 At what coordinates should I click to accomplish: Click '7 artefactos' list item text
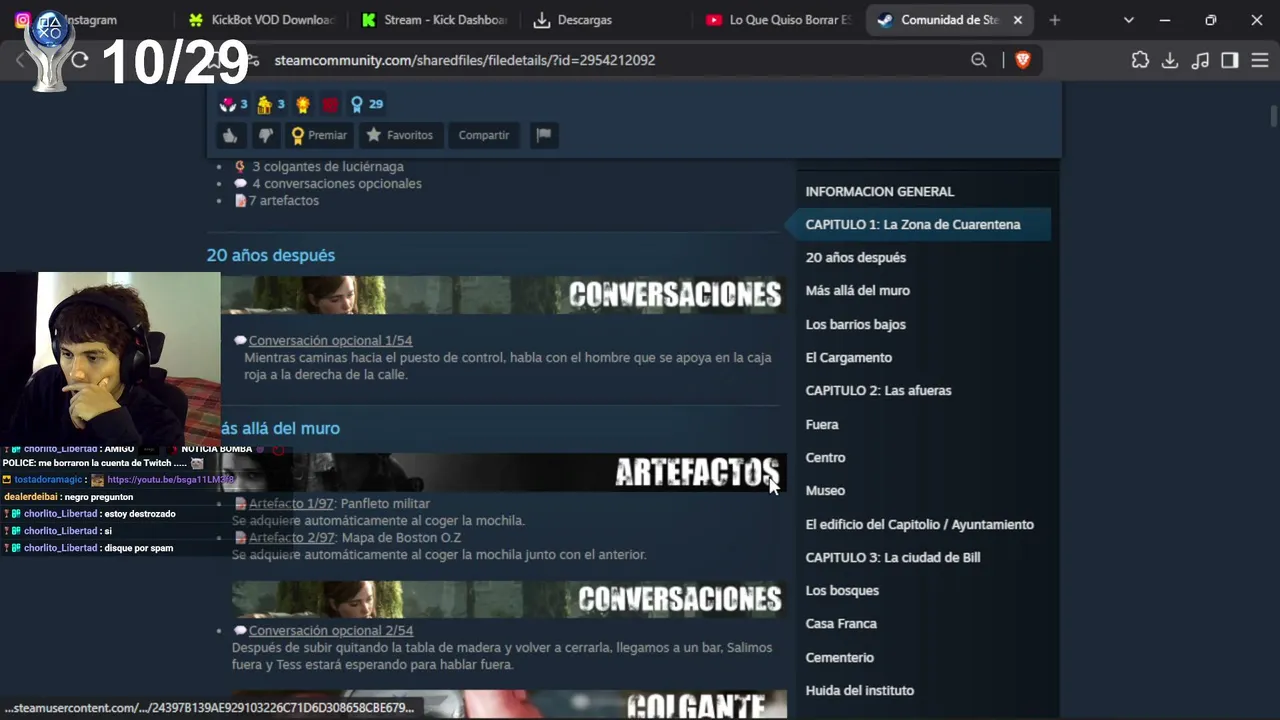coord(284,200)
